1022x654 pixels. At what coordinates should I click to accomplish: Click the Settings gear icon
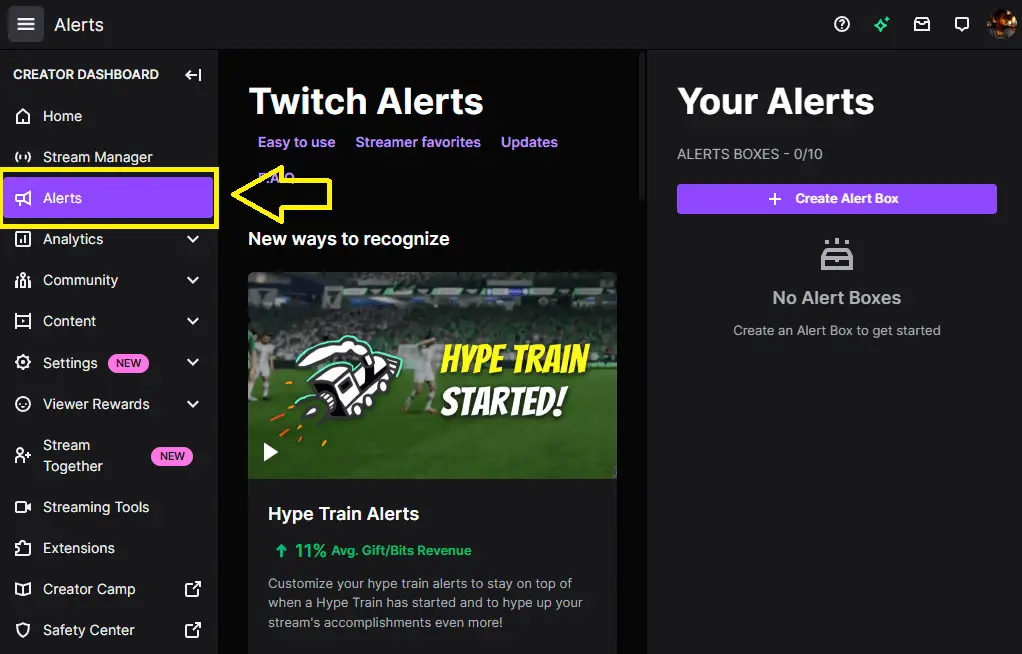[x=23, y=363]
